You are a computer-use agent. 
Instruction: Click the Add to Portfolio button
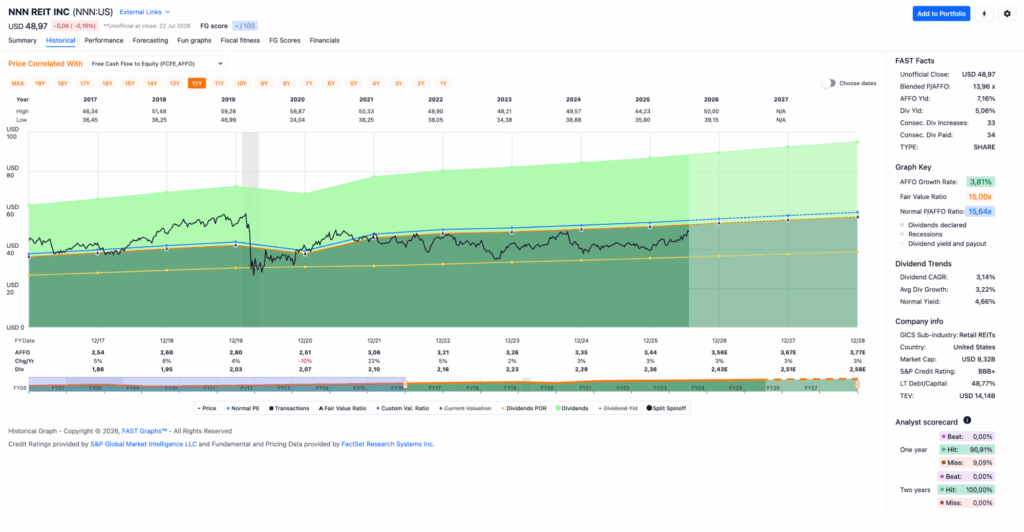point(940,14)
